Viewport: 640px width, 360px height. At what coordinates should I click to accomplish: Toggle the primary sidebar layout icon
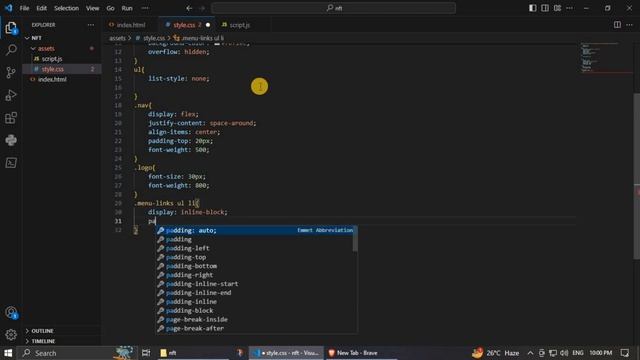click(x=533, y=8)
